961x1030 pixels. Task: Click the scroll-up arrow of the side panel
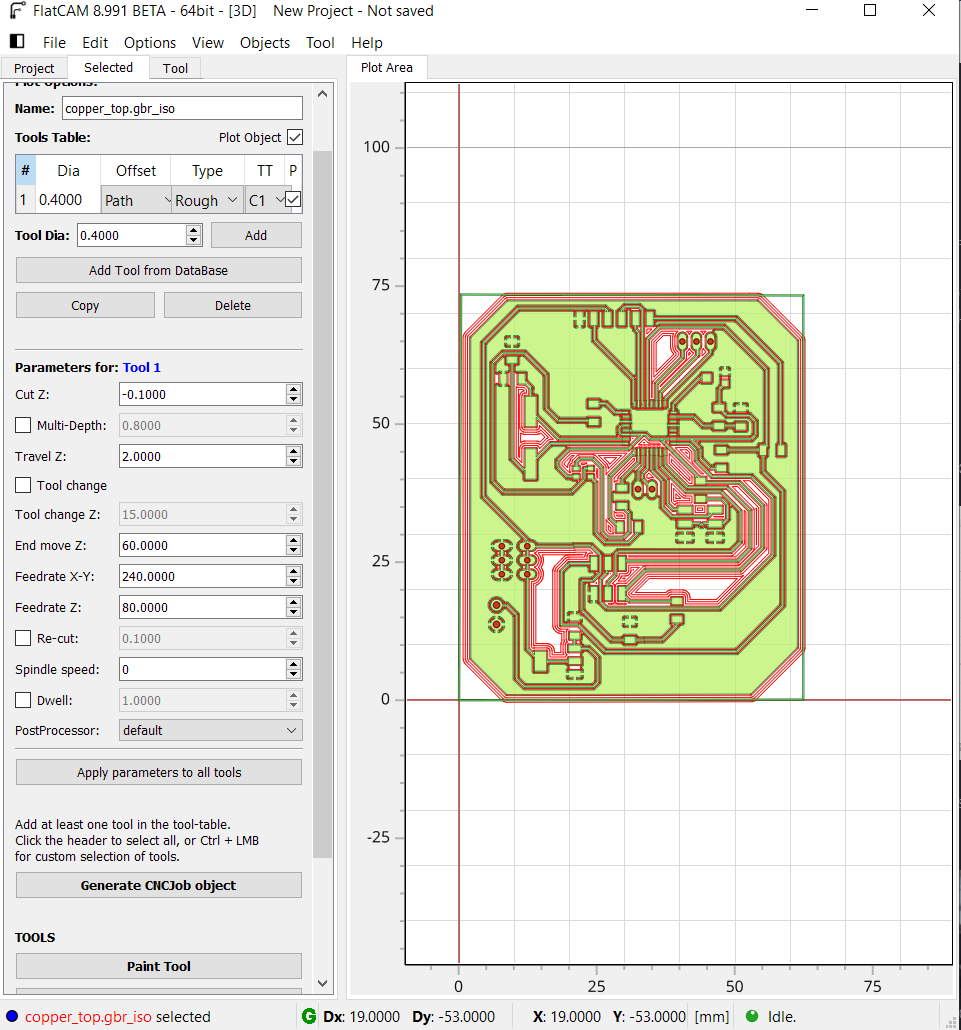[322, 93]
